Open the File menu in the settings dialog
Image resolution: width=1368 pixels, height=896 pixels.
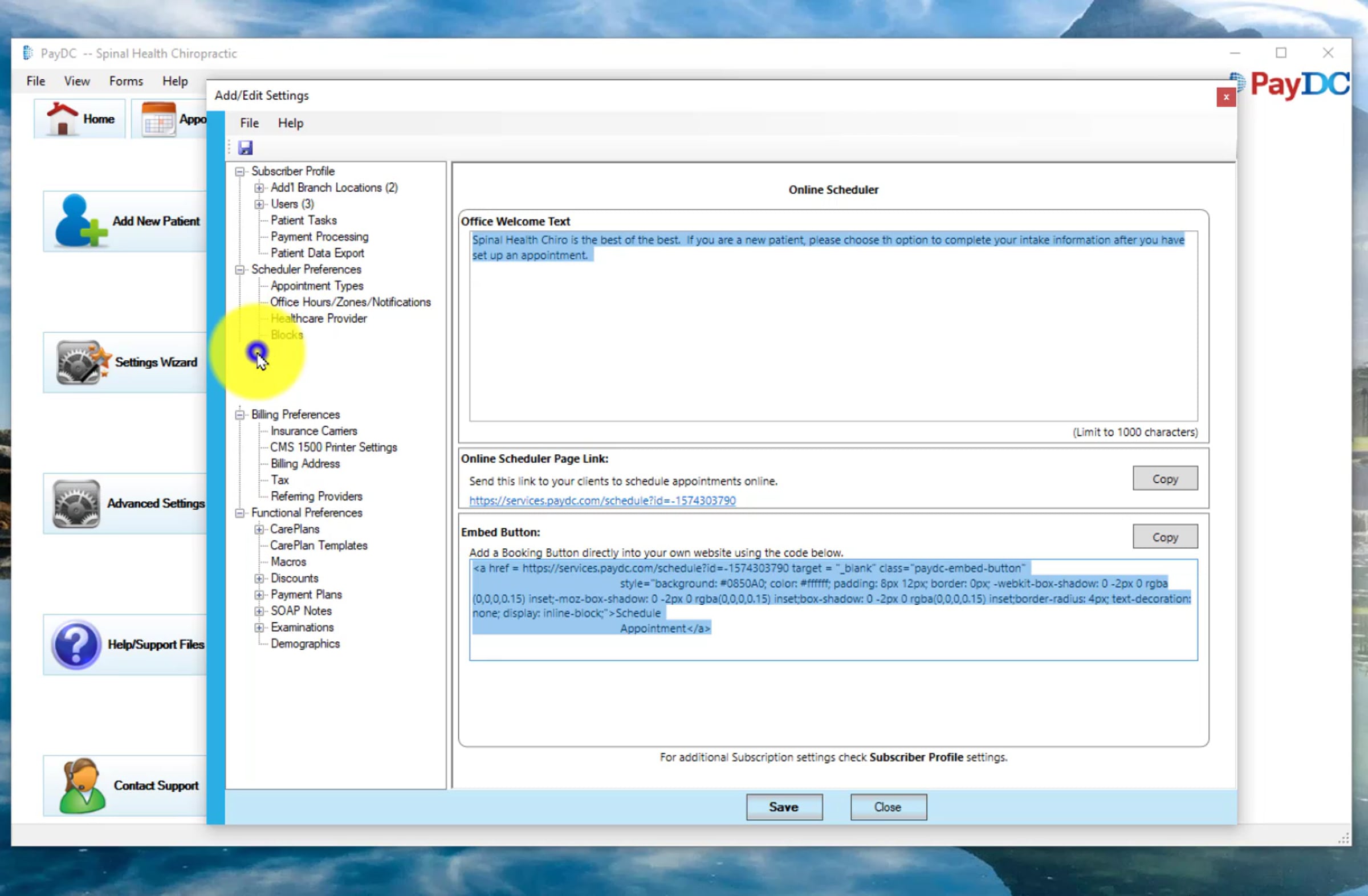pos(249,123)
